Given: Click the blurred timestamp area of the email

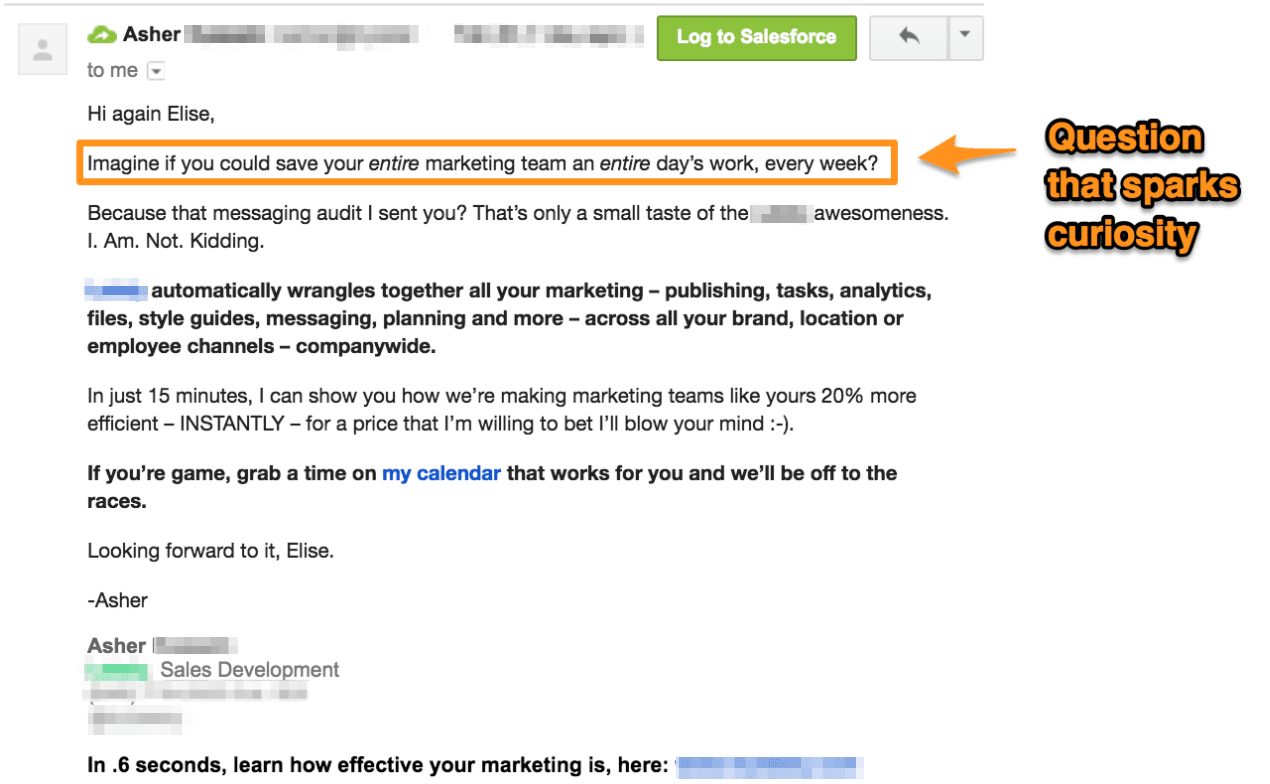Looking at the screenshot, I should [548, 33].
